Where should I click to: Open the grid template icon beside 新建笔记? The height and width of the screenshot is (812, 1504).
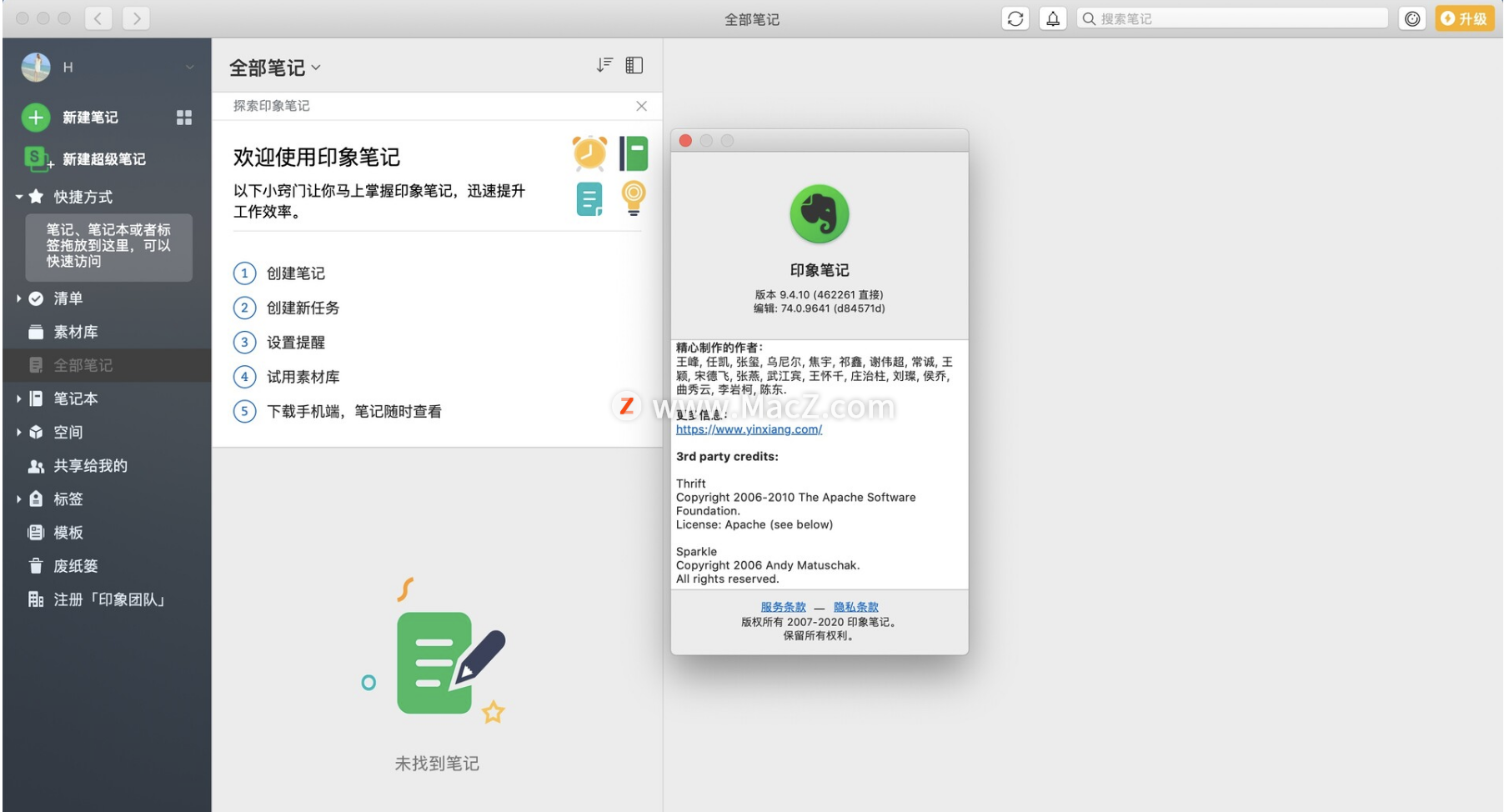[x=184, y=118]
